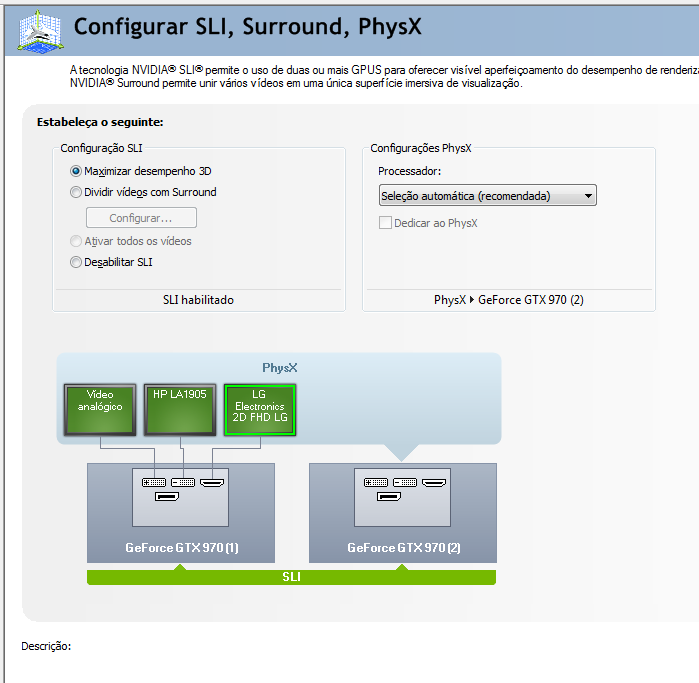Click the Configuração SLI group title
The width and height of the screenshot is (699, 683).
point(101,148)
